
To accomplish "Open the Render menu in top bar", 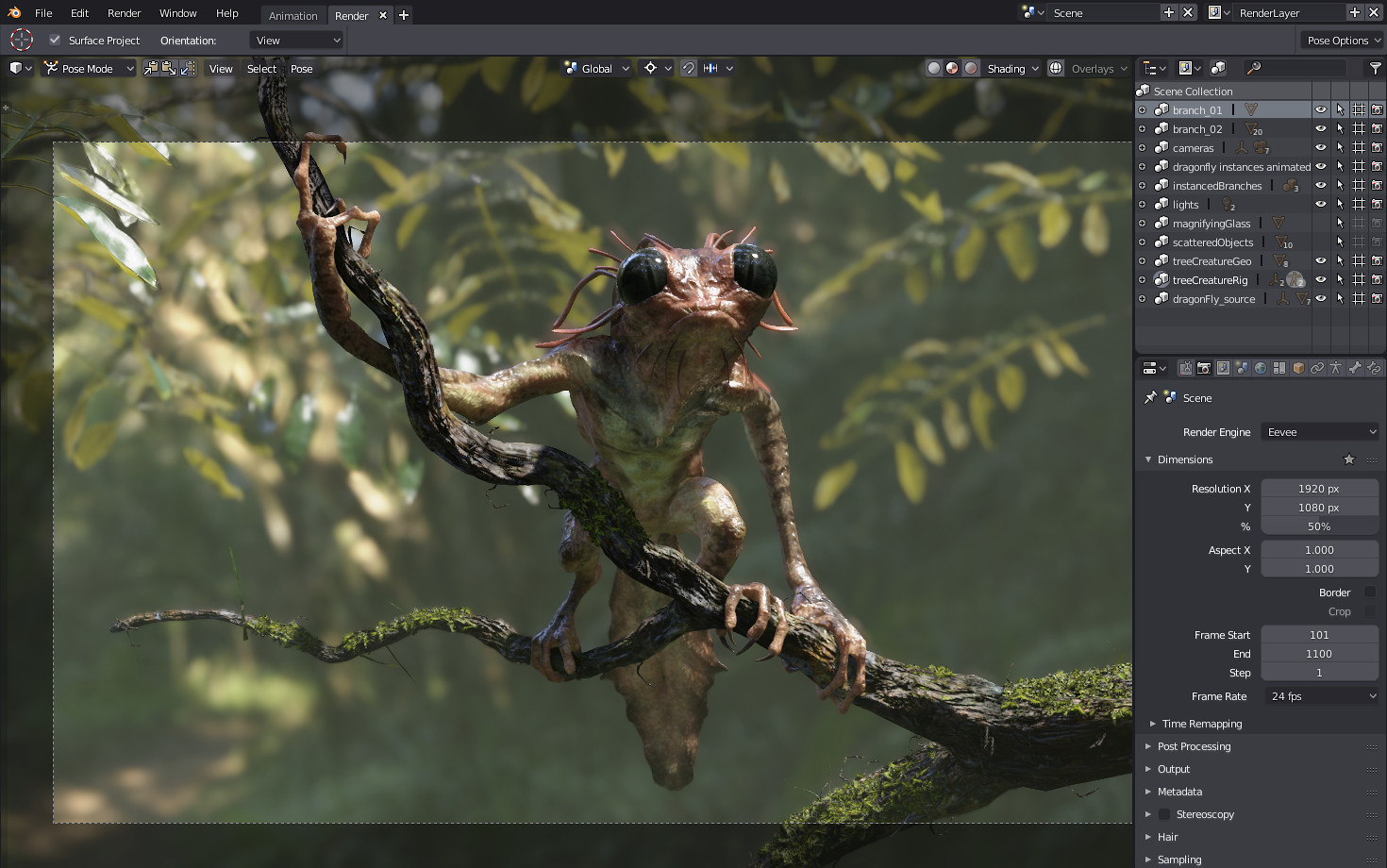I will [x=124, y=13].
